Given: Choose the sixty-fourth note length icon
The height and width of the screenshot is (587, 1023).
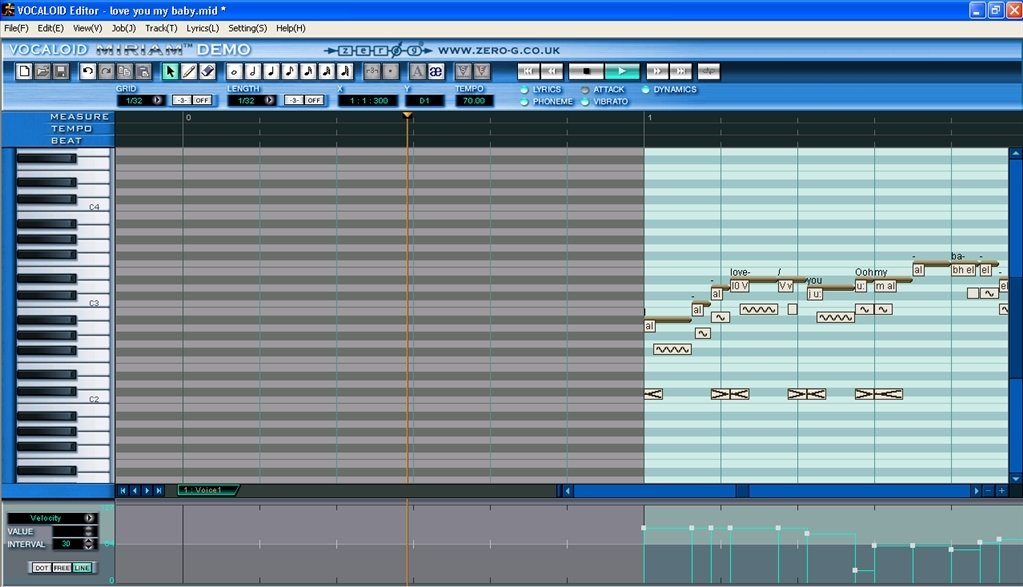Looking at the screenshot, I should [345, 71].
